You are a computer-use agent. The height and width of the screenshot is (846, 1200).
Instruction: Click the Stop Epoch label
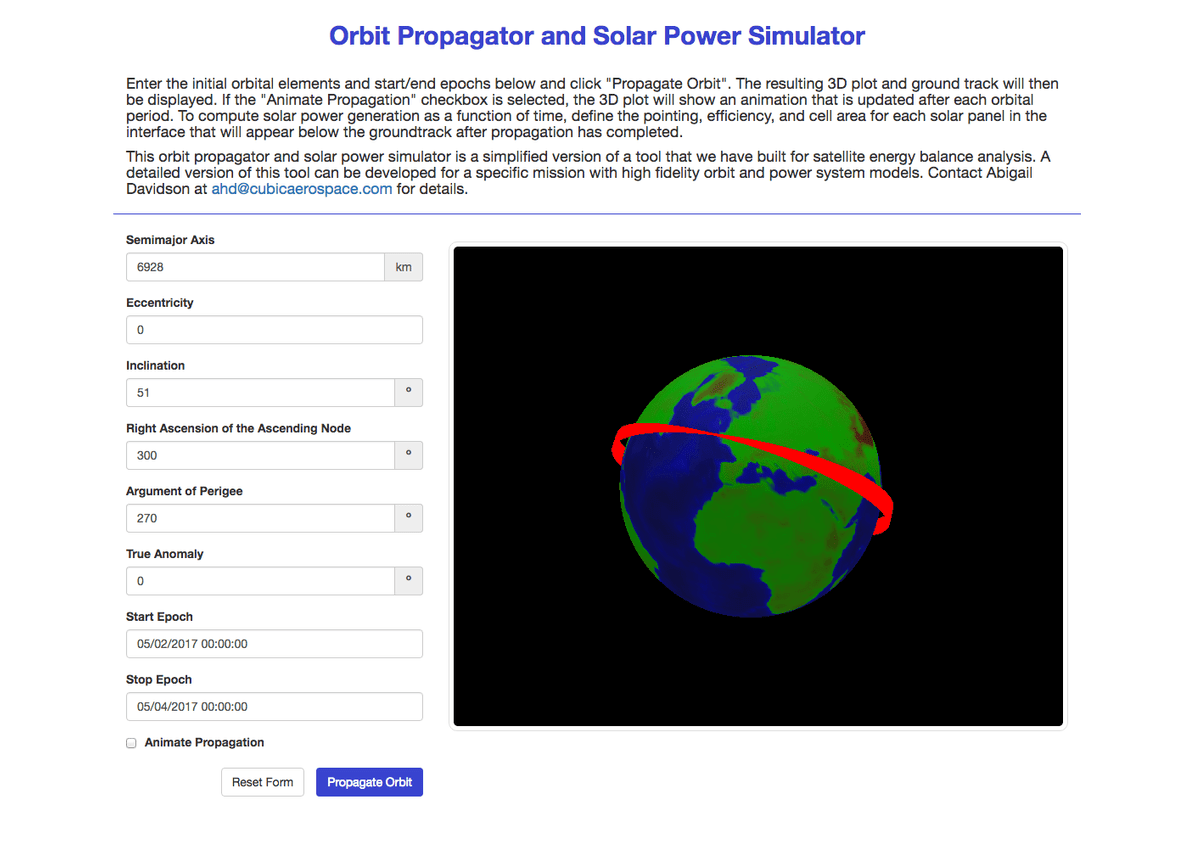coord(159,680)
